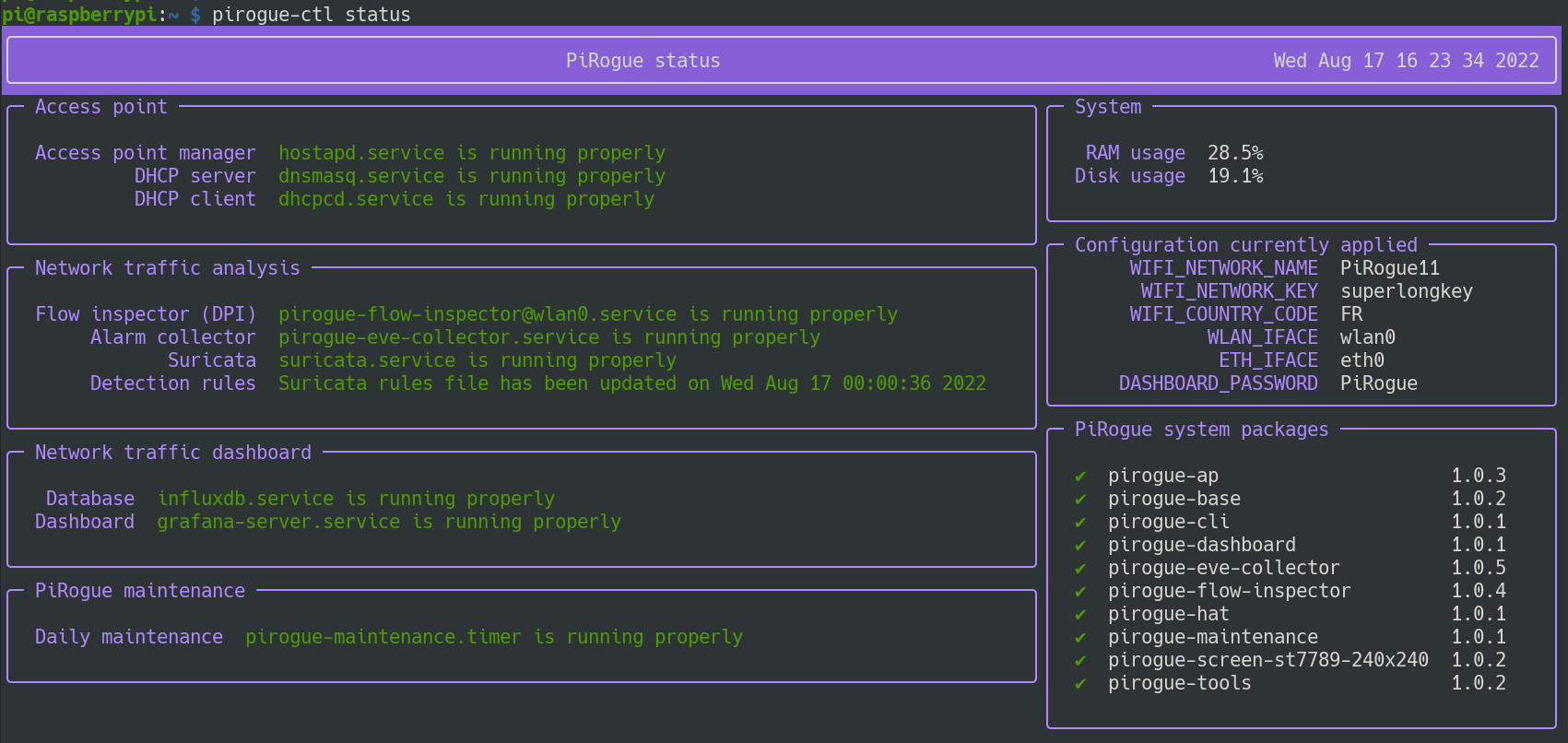Click the DASHBOARD_PASSWORD value PiRogue
1568x743 pixels.
[1379, 383]
